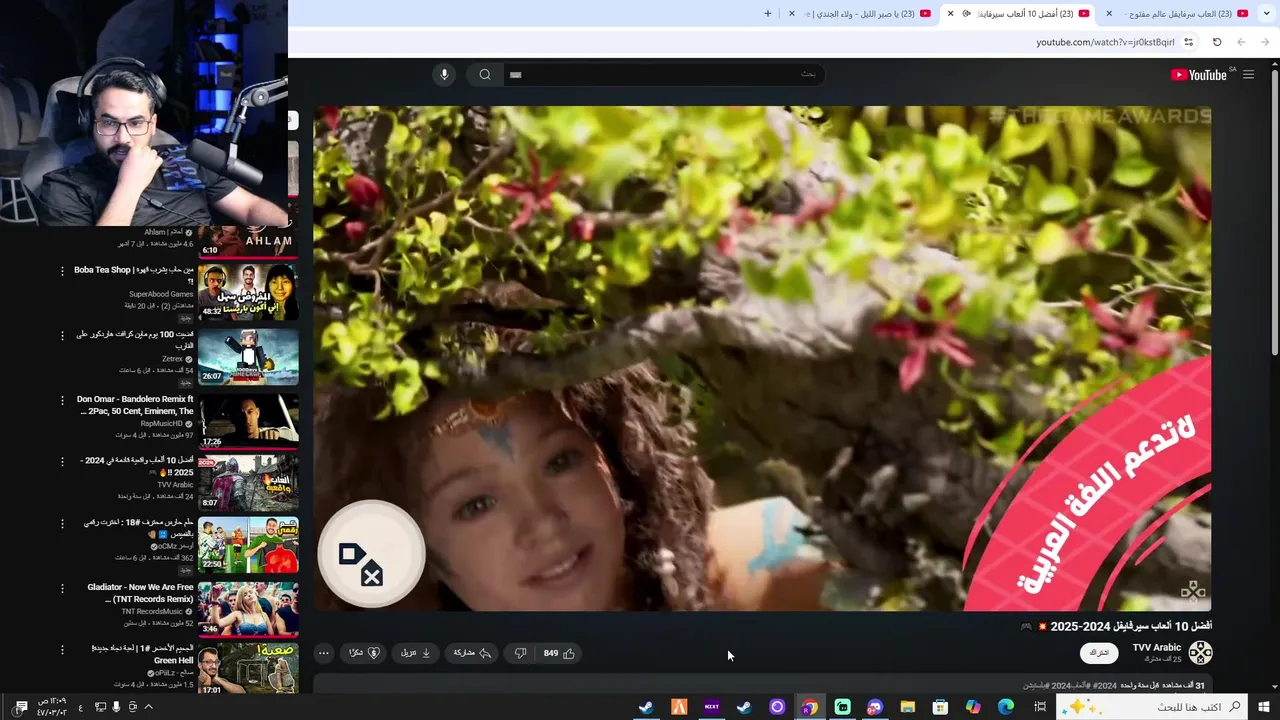Screen dimensions: 1280x720
Task: Dislike the video with thumbs down
Action: 521,653
